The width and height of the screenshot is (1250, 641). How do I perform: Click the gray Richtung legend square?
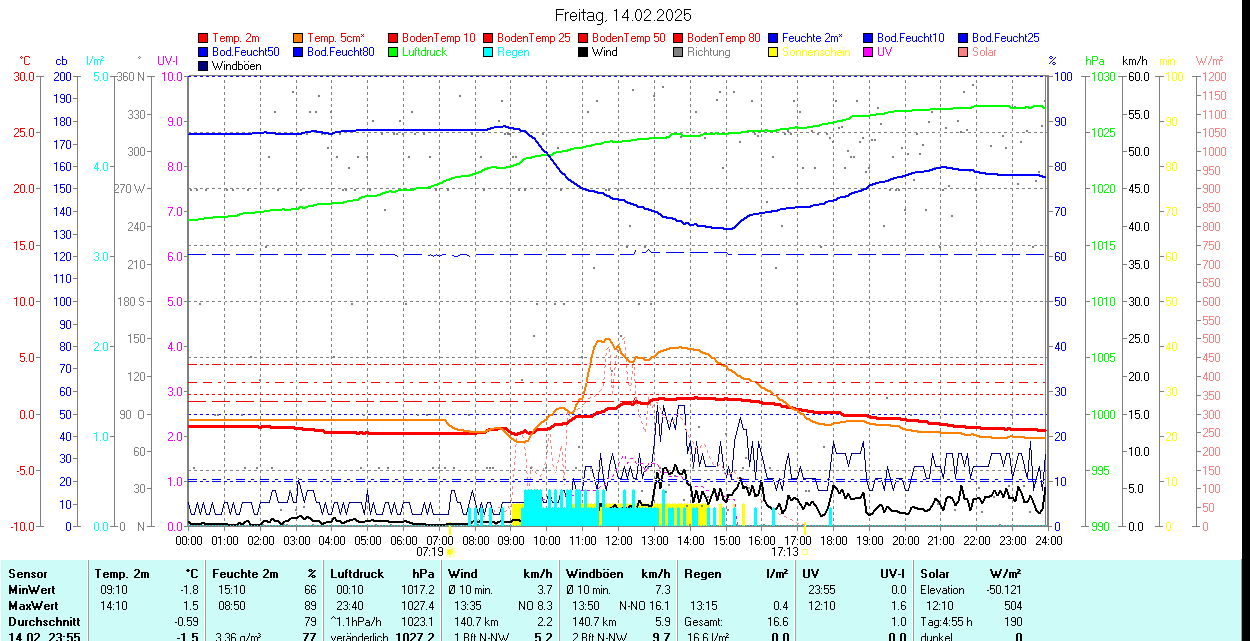tap(679, 52)
